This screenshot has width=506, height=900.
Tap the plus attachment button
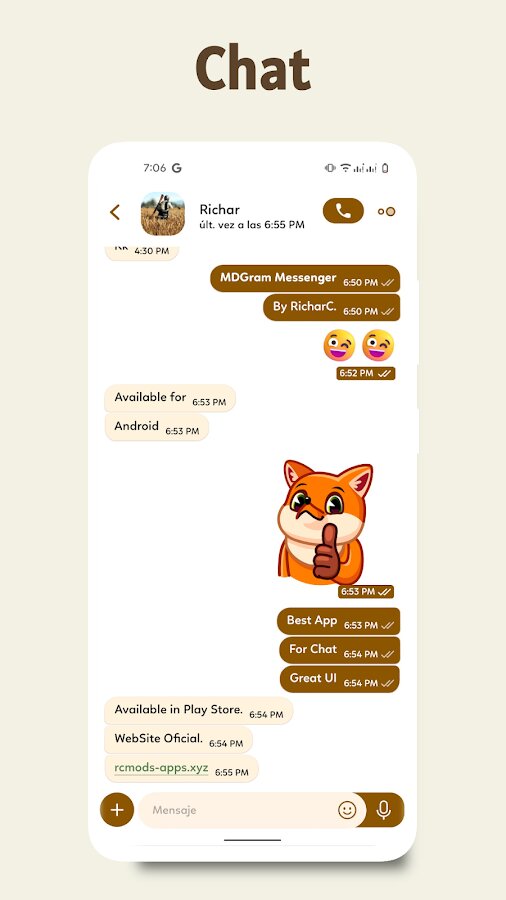pos(117,810)
